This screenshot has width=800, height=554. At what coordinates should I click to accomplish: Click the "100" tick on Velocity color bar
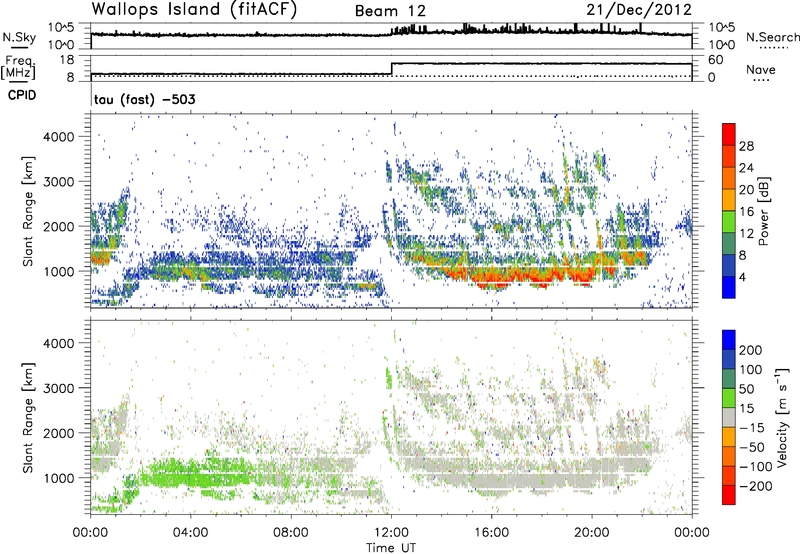tap(751, 370)
